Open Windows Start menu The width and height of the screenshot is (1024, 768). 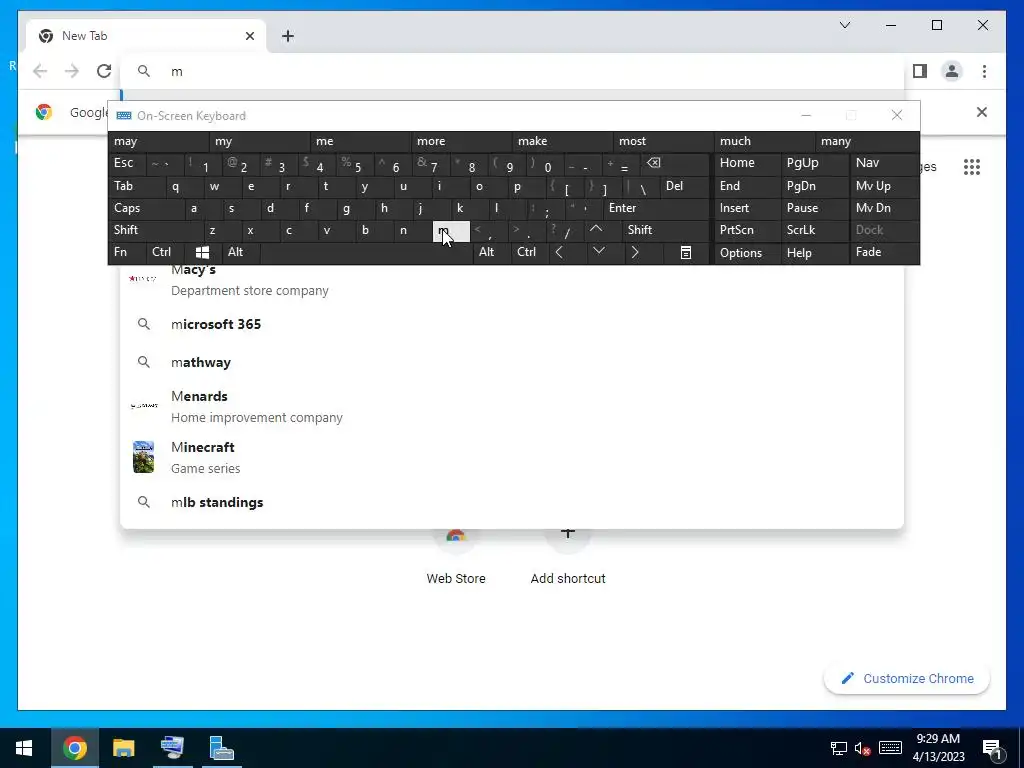tap(24, 748)
